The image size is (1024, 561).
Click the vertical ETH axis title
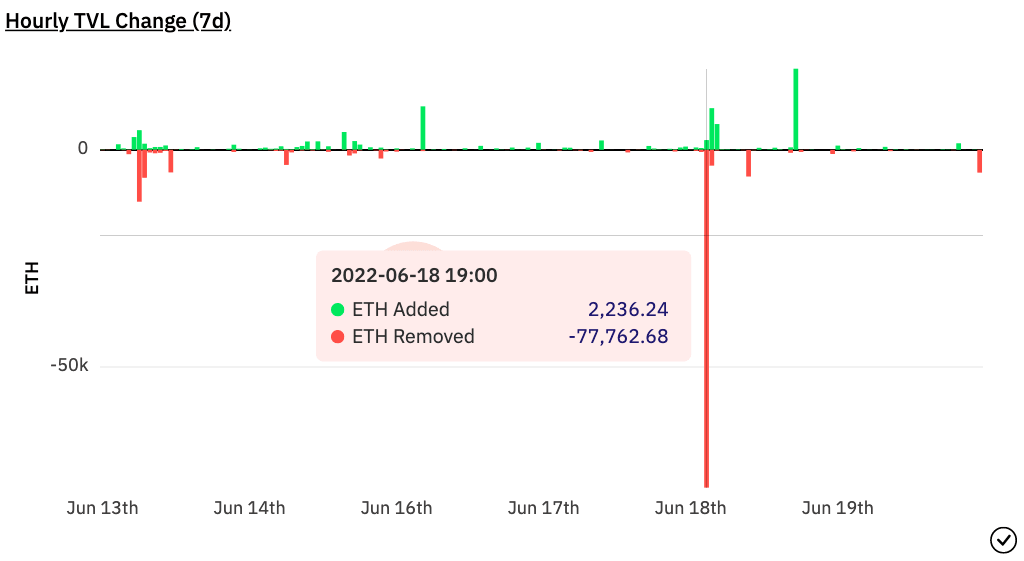(32, 277)
